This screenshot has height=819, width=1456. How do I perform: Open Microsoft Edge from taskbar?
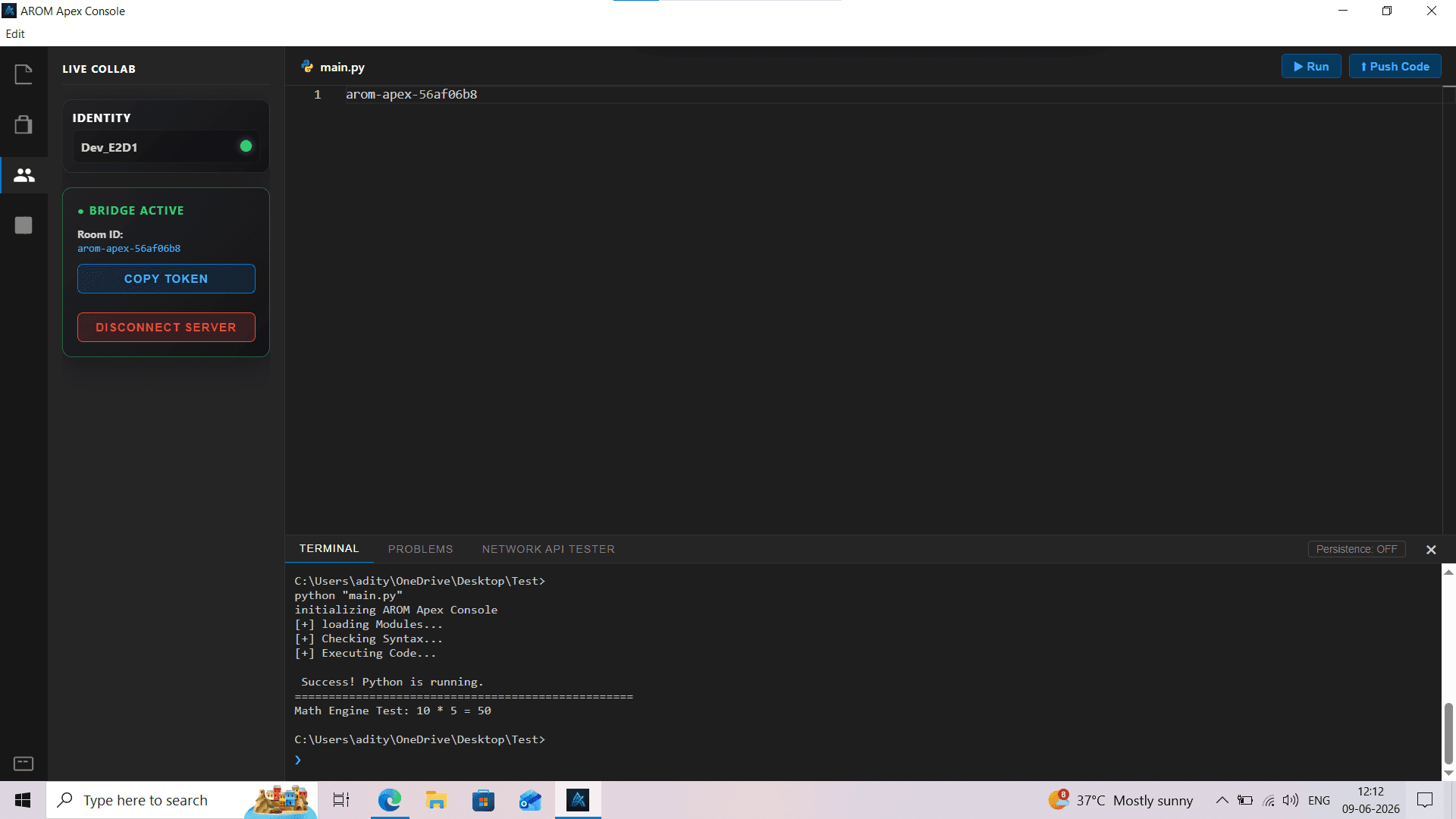390,800
